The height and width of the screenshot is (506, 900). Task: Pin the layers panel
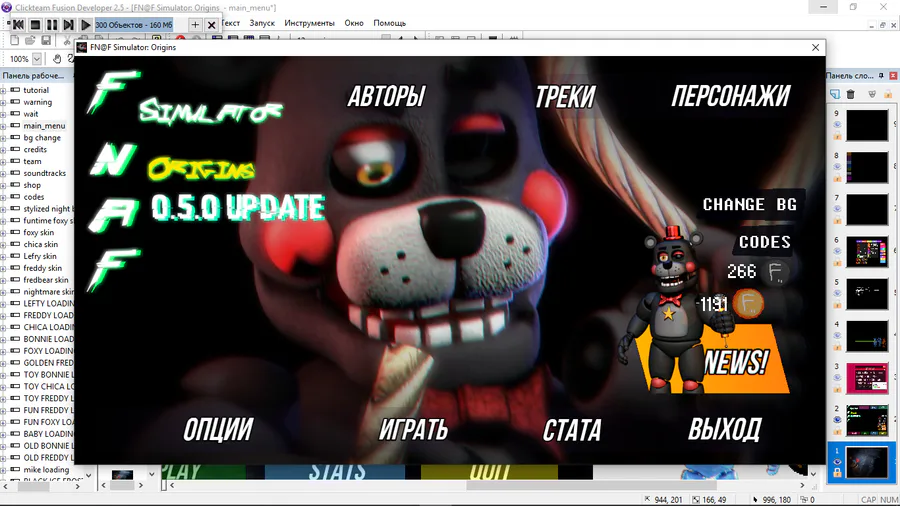click(x=881, y=76)
